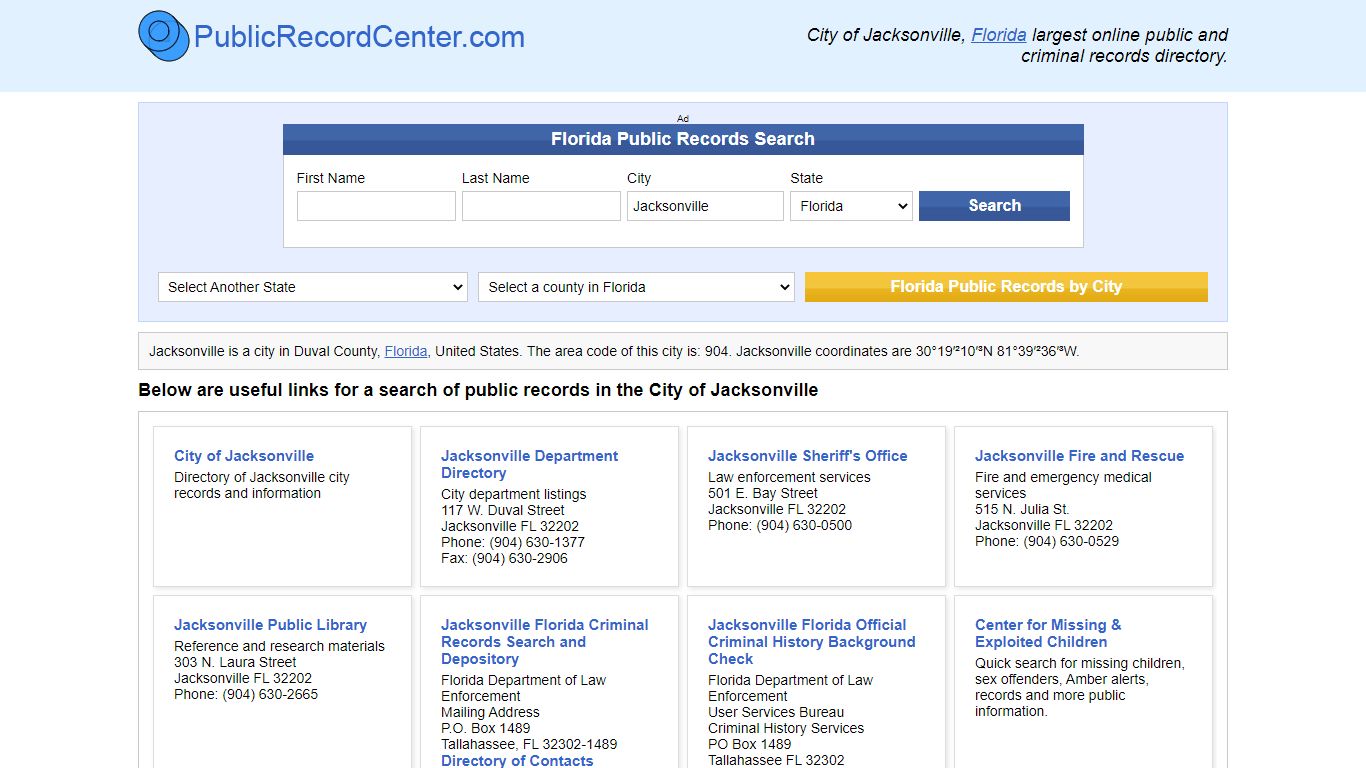Select Department Directory phone (904) 630-1377
1366x768 pixels.
tap(513, 542)
